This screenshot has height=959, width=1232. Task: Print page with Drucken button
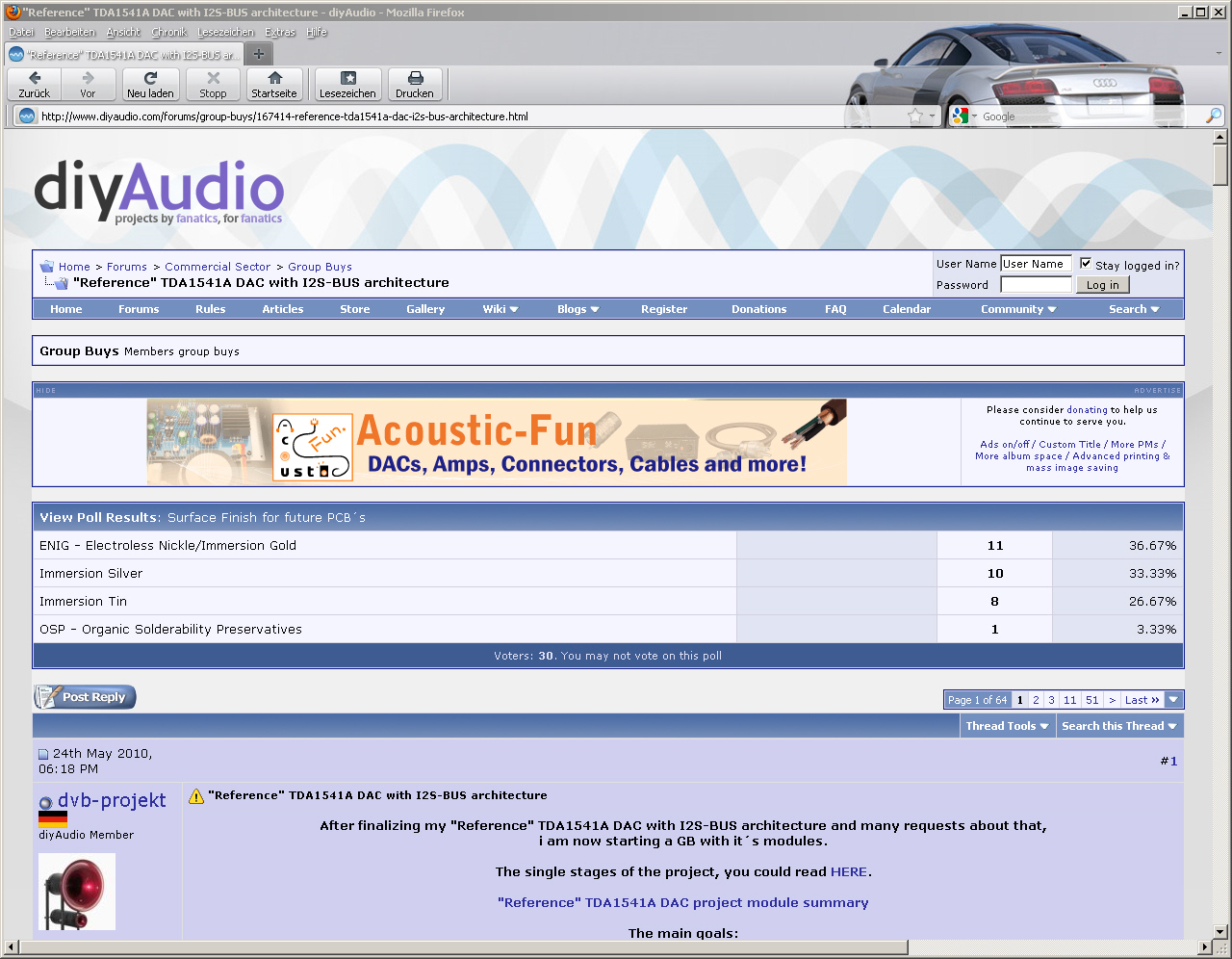[415, 85]
